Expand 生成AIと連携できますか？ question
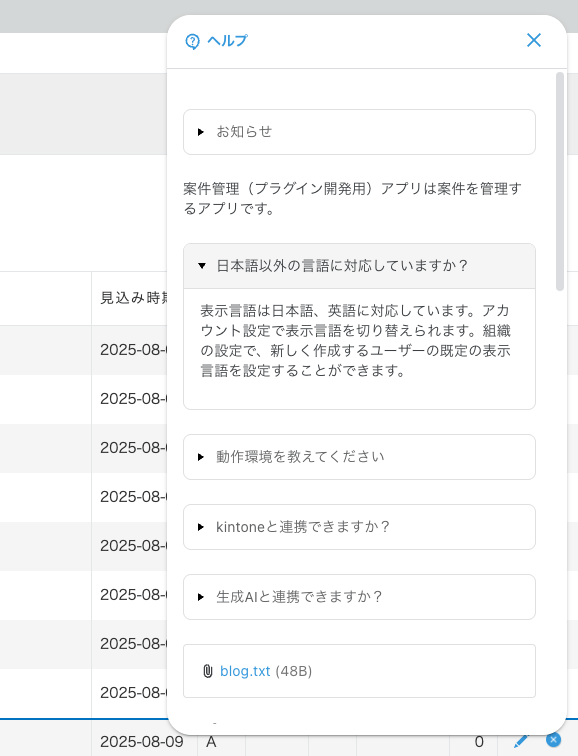 point(359,597)
